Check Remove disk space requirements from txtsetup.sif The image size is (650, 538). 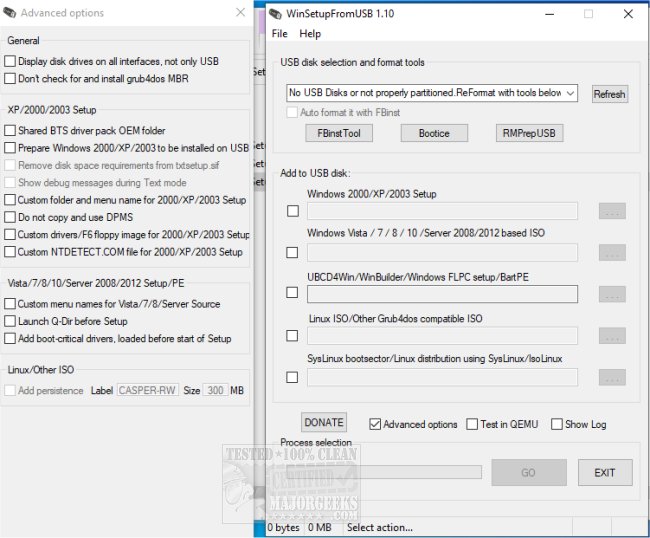coord(10,165)
